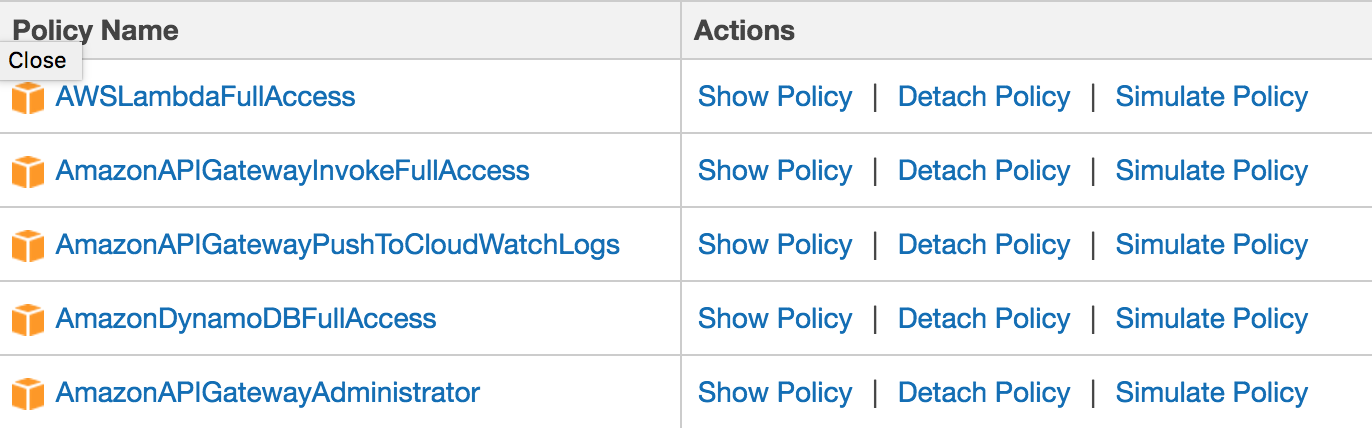Simulate Policy for AmazonAPIGatewayInvokeFullAccess
This screenshot has width=1372, height=428.
coord(1211,171)
